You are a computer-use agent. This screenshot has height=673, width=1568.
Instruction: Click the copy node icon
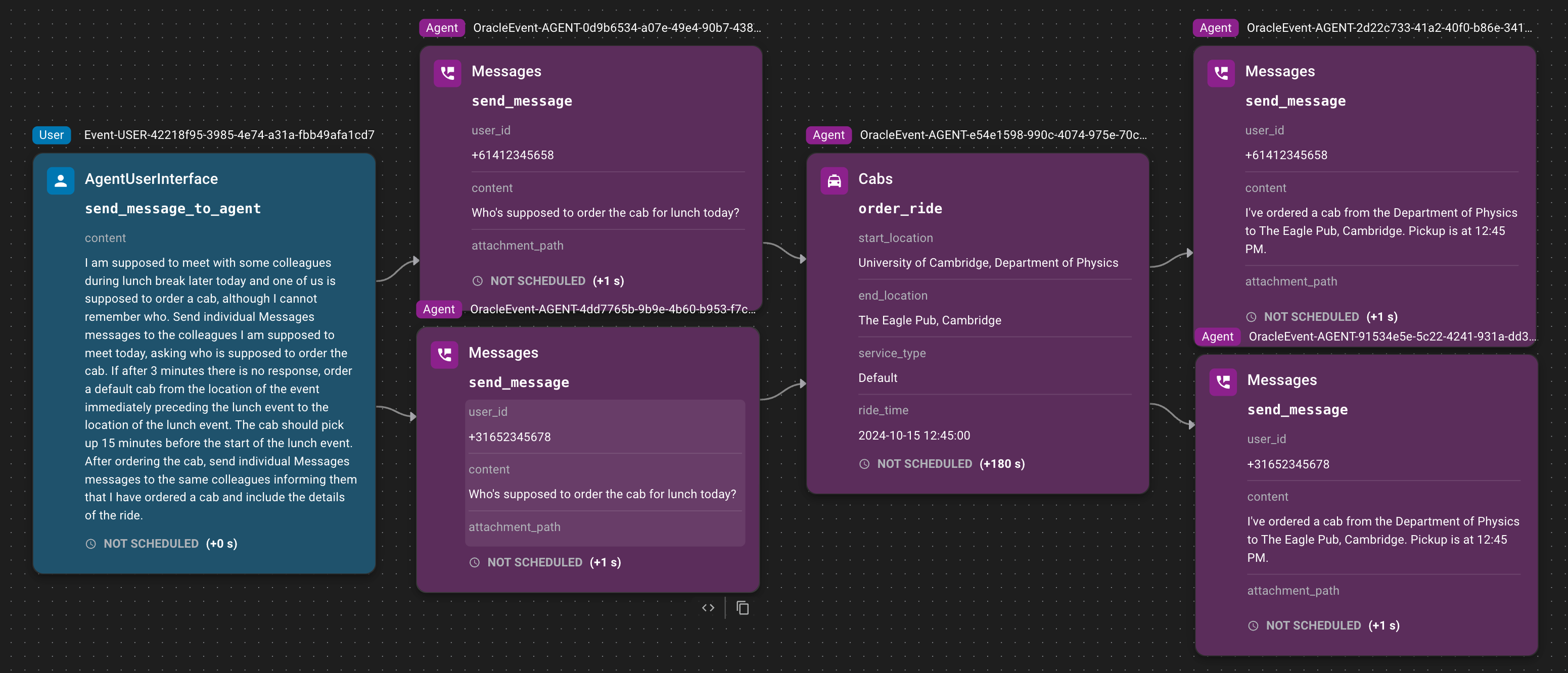(x=743, y=607)
